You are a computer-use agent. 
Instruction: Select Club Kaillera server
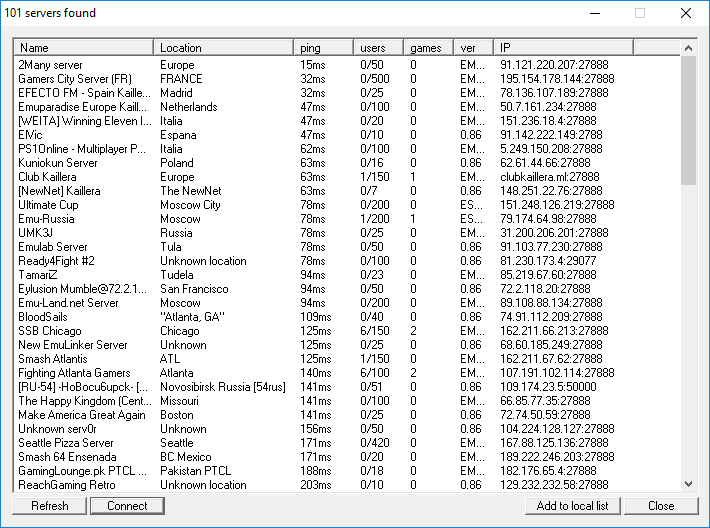tap(347, 177)
